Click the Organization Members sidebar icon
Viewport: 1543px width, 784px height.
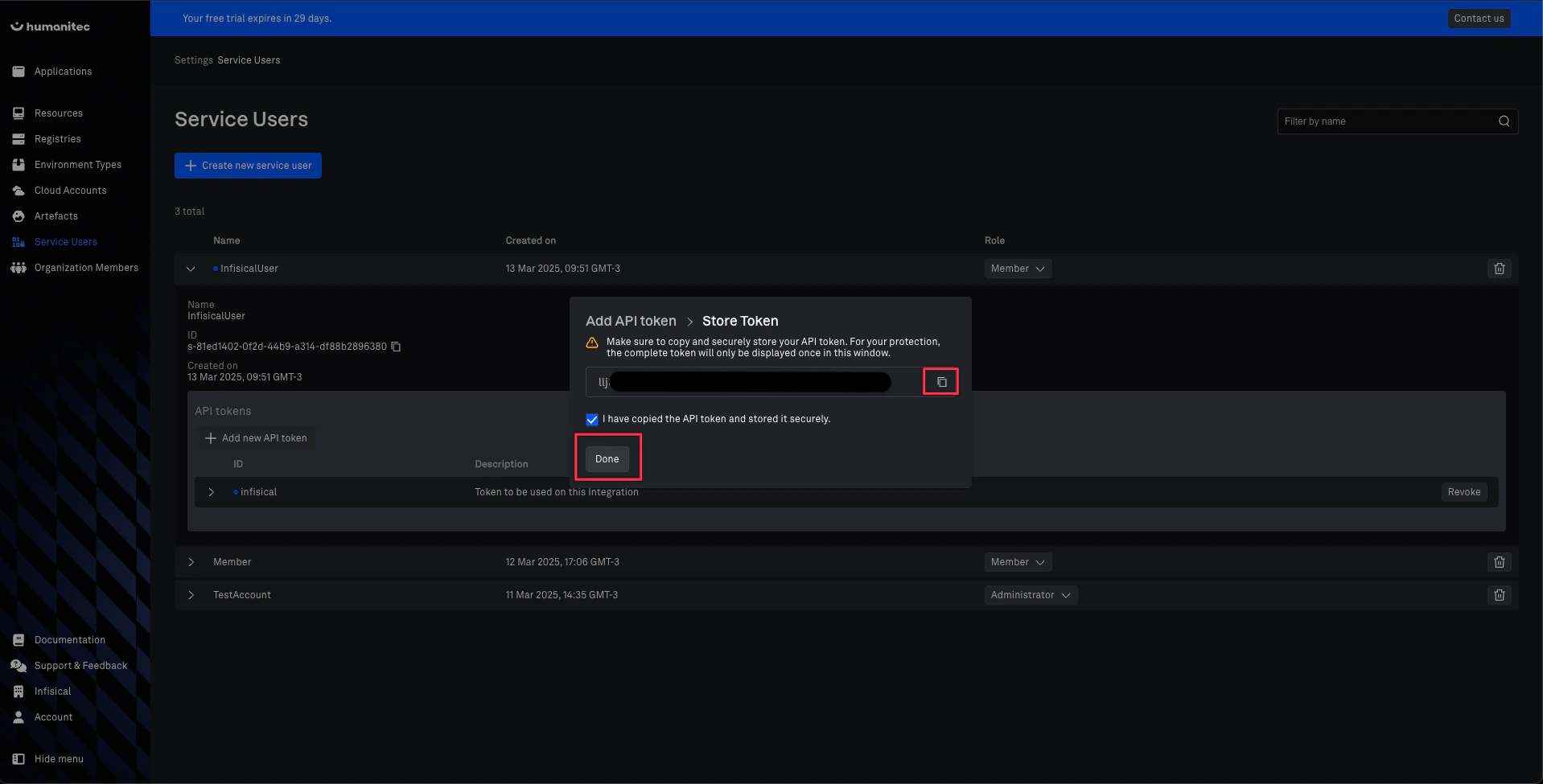click(x=19, y=268)
